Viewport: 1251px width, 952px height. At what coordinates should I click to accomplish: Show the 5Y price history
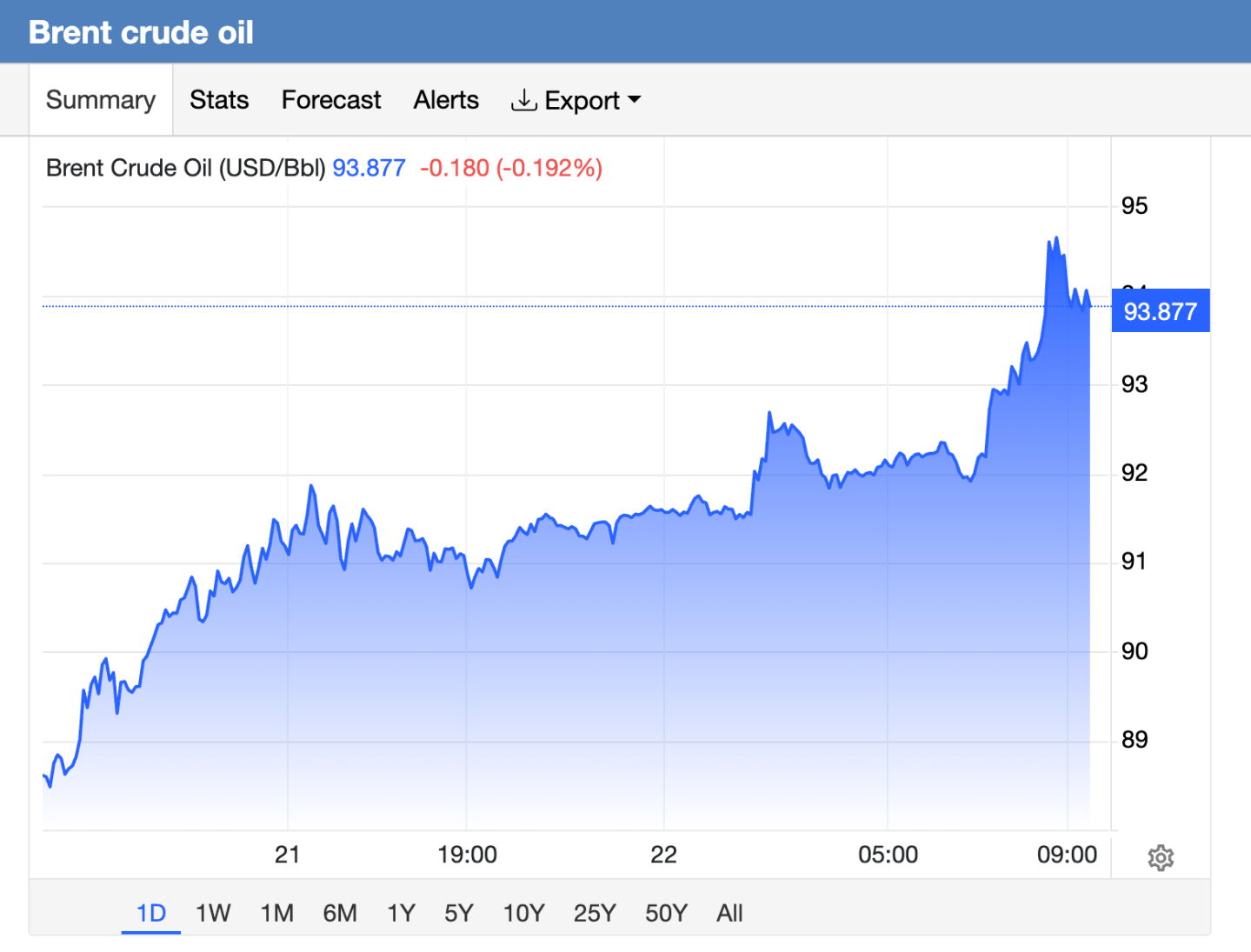(x=458, y=913)
